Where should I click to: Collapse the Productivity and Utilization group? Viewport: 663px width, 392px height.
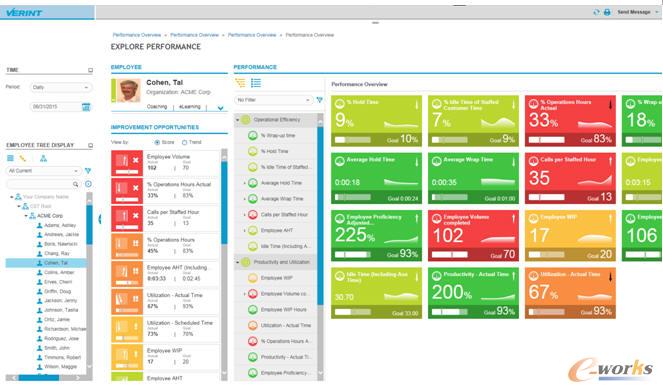click(x=237, y=263)
